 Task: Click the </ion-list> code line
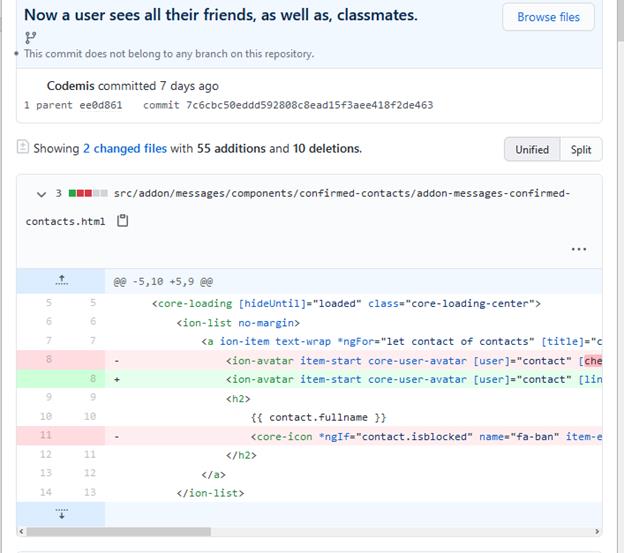[x=210, y=493]
